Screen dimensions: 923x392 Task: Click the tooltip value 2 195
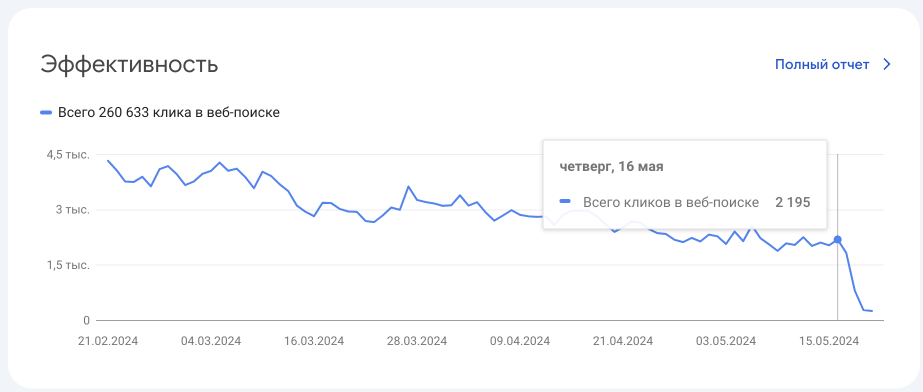[792, 202]
